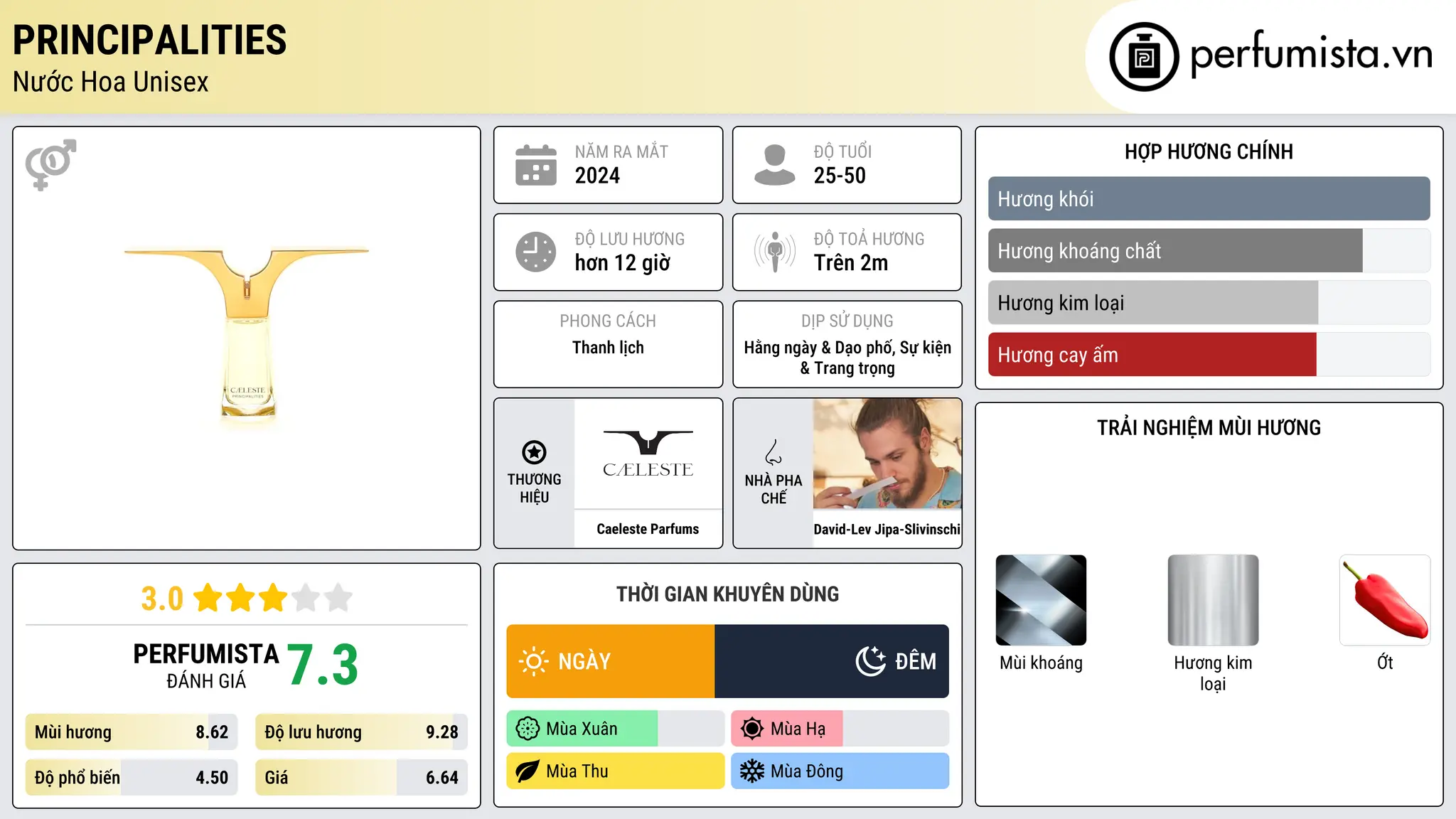The height and width of the screenshot is (819, 1456).
Task: Click the clock icon for Độ Lưu Hương
Action: tap(536, 252)
